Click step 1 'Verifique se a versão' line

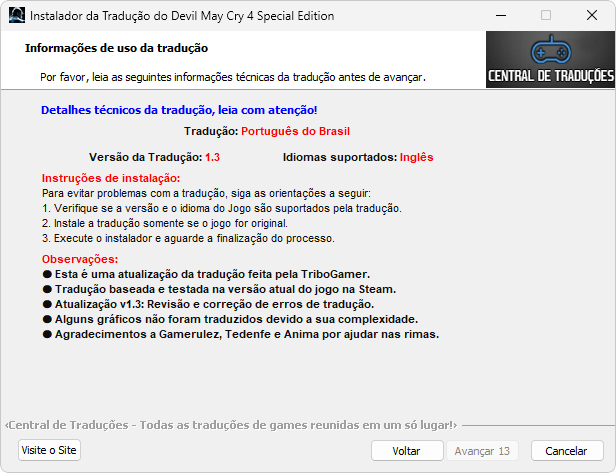click(222, 208)
